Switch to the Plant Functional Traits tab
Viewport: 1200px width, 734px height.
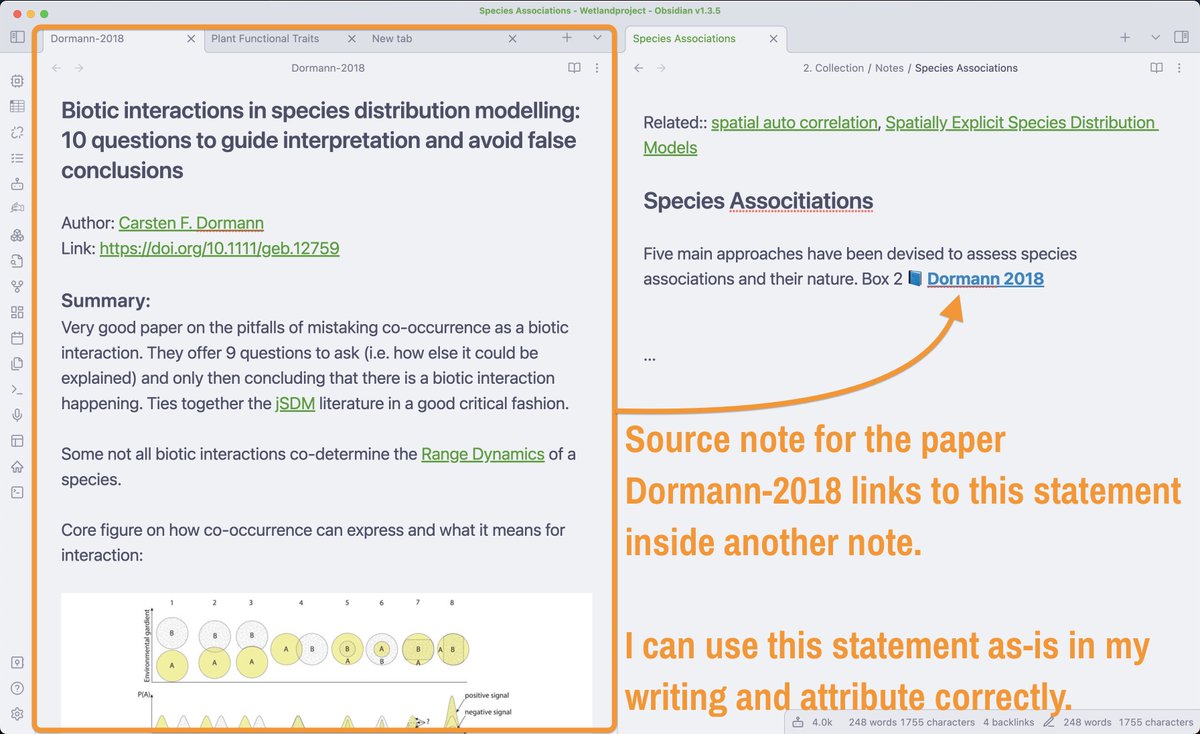click(x=264, y=38)
